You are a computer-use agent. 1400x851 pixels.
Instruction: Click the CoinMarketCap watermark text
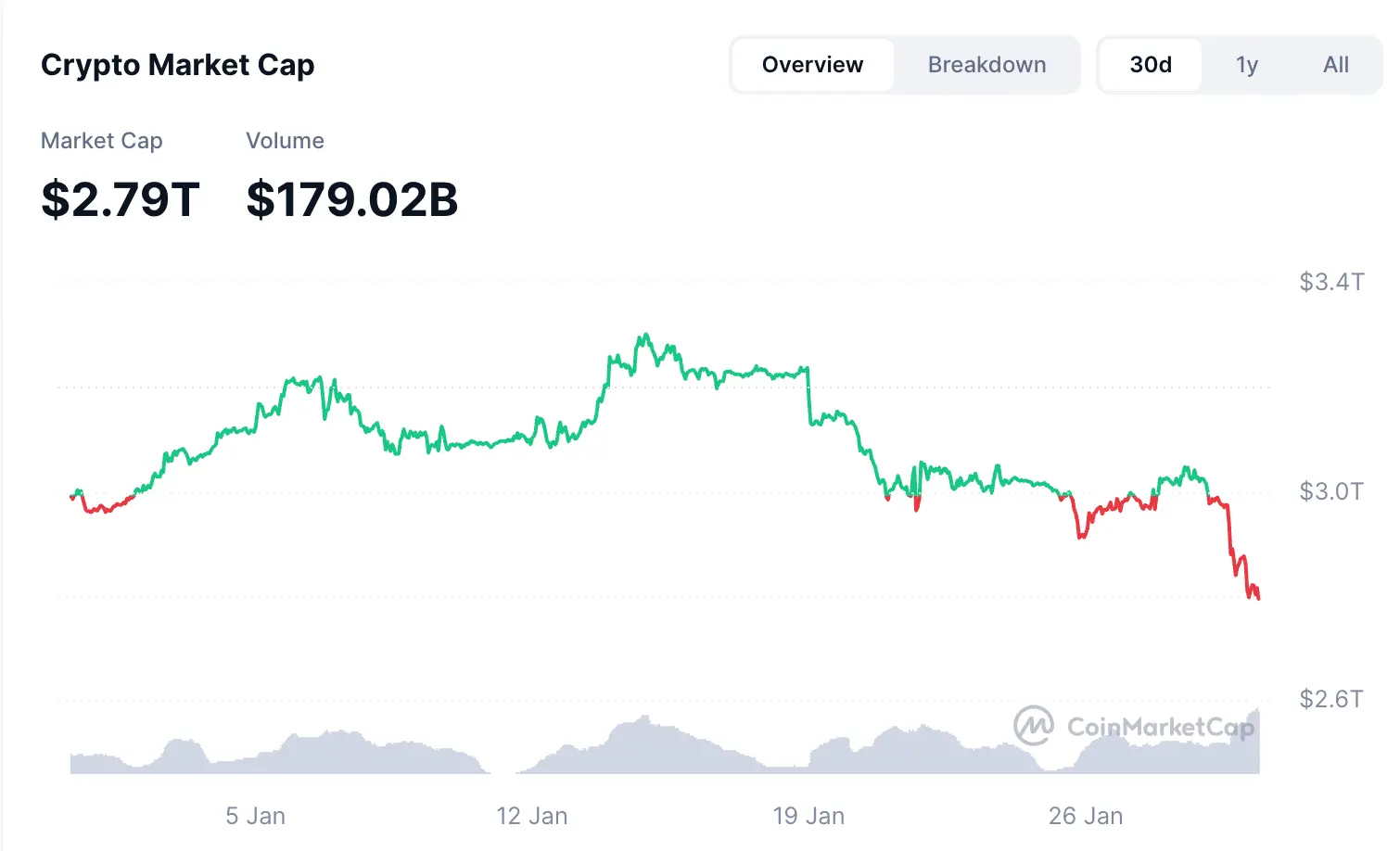click(x=1160, y=727)
